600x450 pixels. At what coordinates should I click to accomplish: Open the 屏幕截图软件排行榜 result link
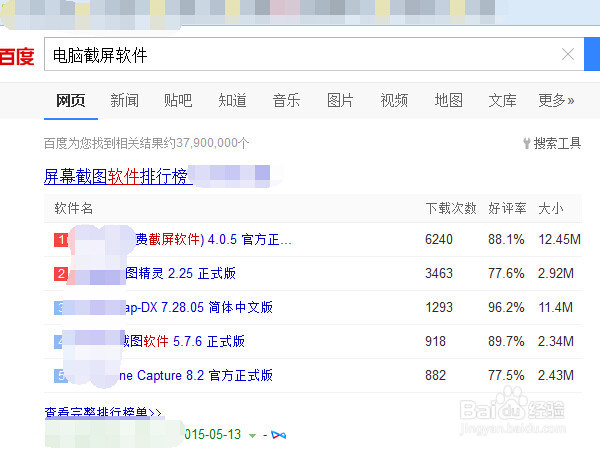click(x=116, y=176)
